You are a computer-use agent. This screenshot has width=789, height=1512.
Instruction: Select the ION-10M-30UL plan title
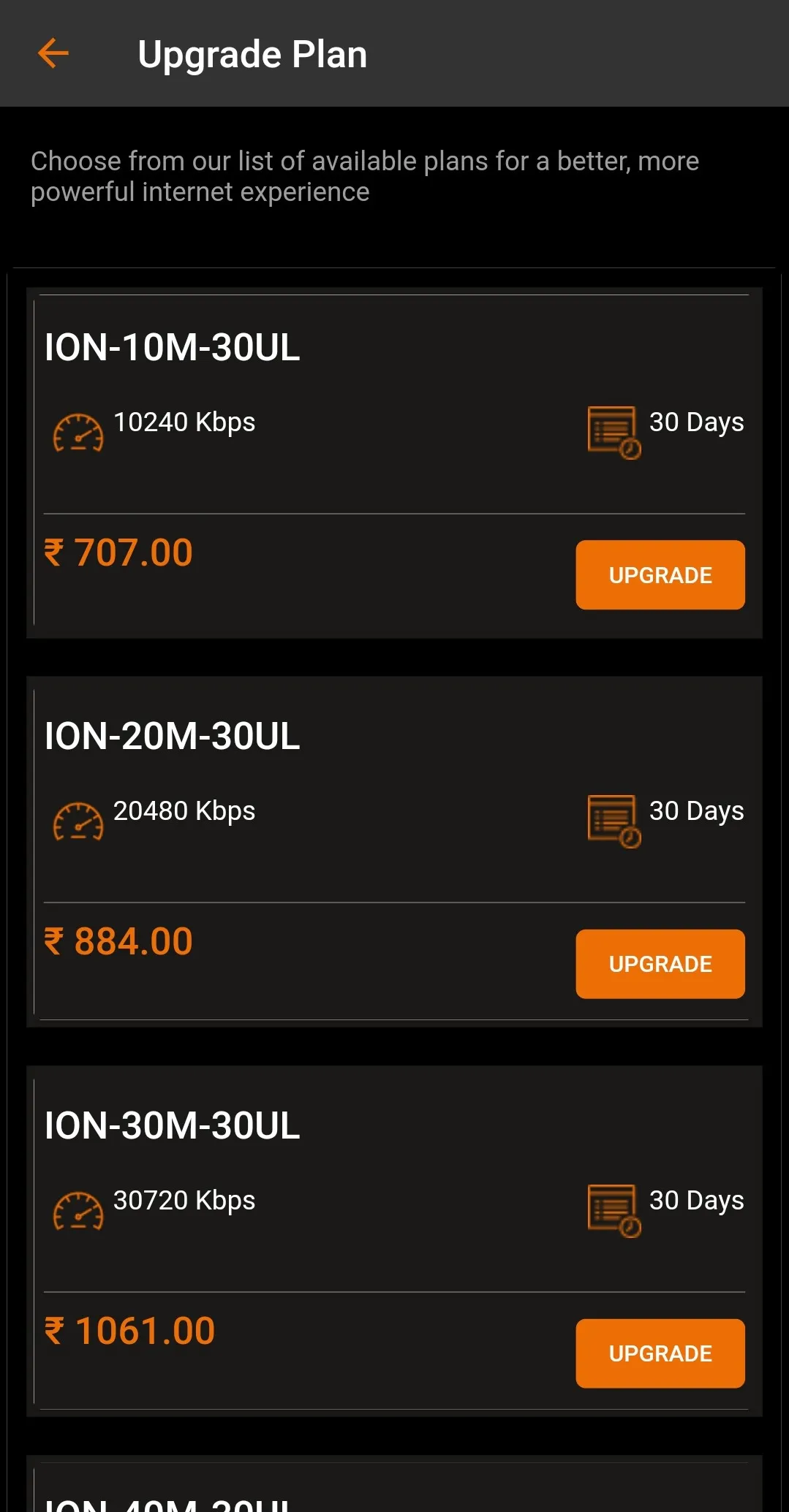(173, 347)
